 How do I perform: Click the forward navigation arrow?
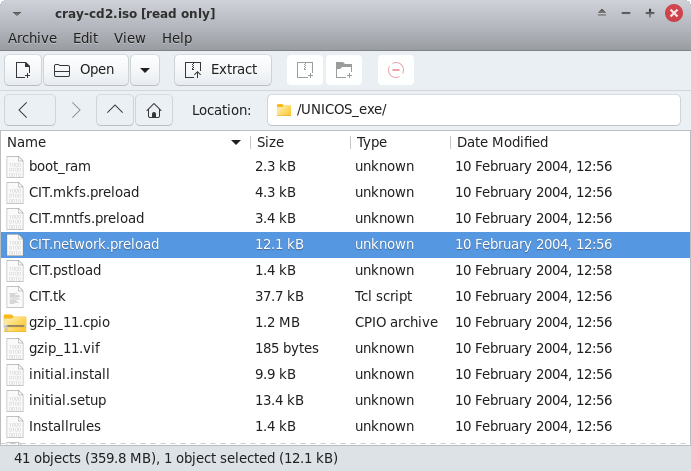click(x=75, y=110)
